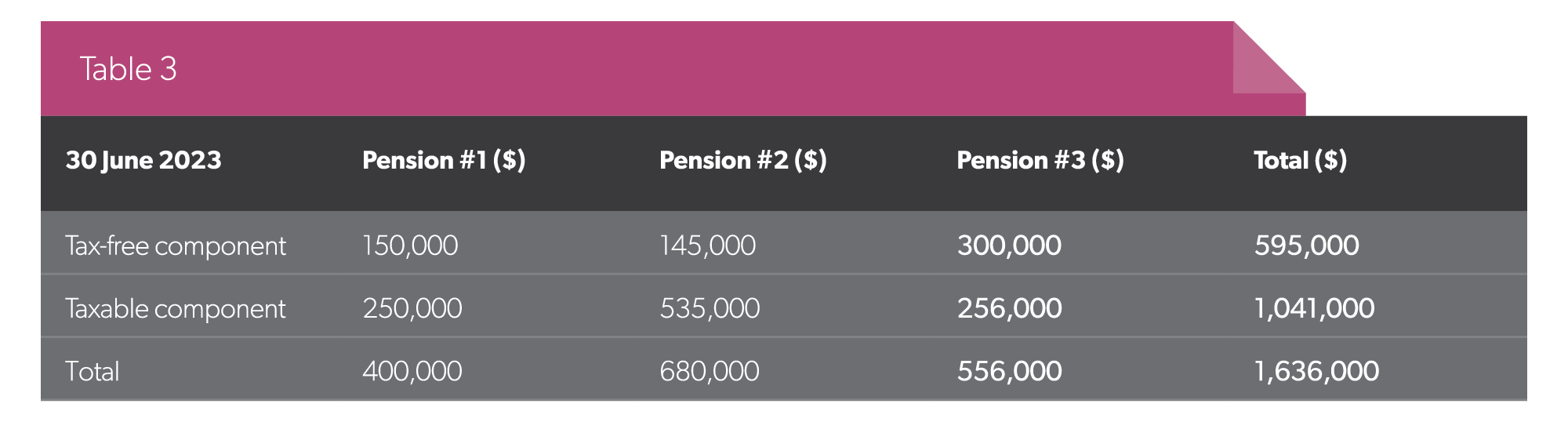Click the Total ($) column header
1568x422 pixels.
1301,160
